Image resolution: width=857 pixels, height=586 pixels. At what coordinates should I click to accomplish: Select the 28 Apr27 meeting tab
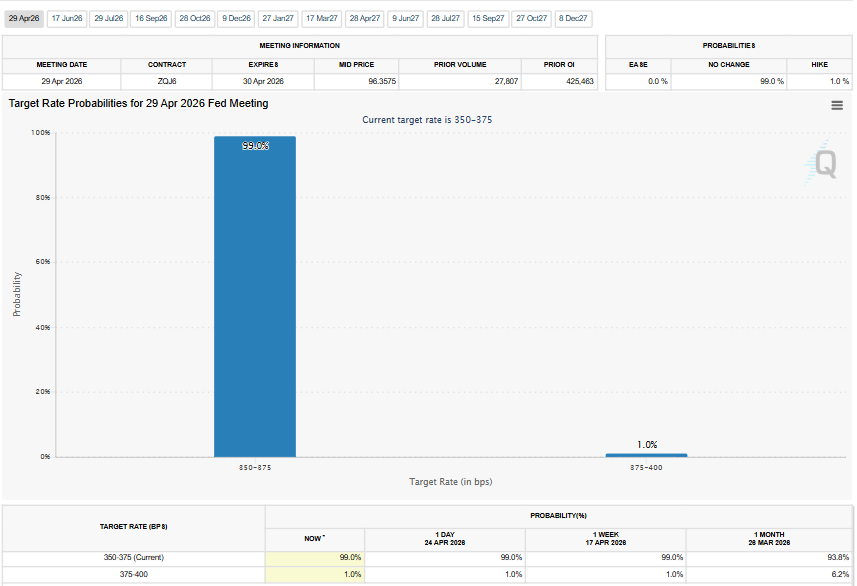point(364,18)
